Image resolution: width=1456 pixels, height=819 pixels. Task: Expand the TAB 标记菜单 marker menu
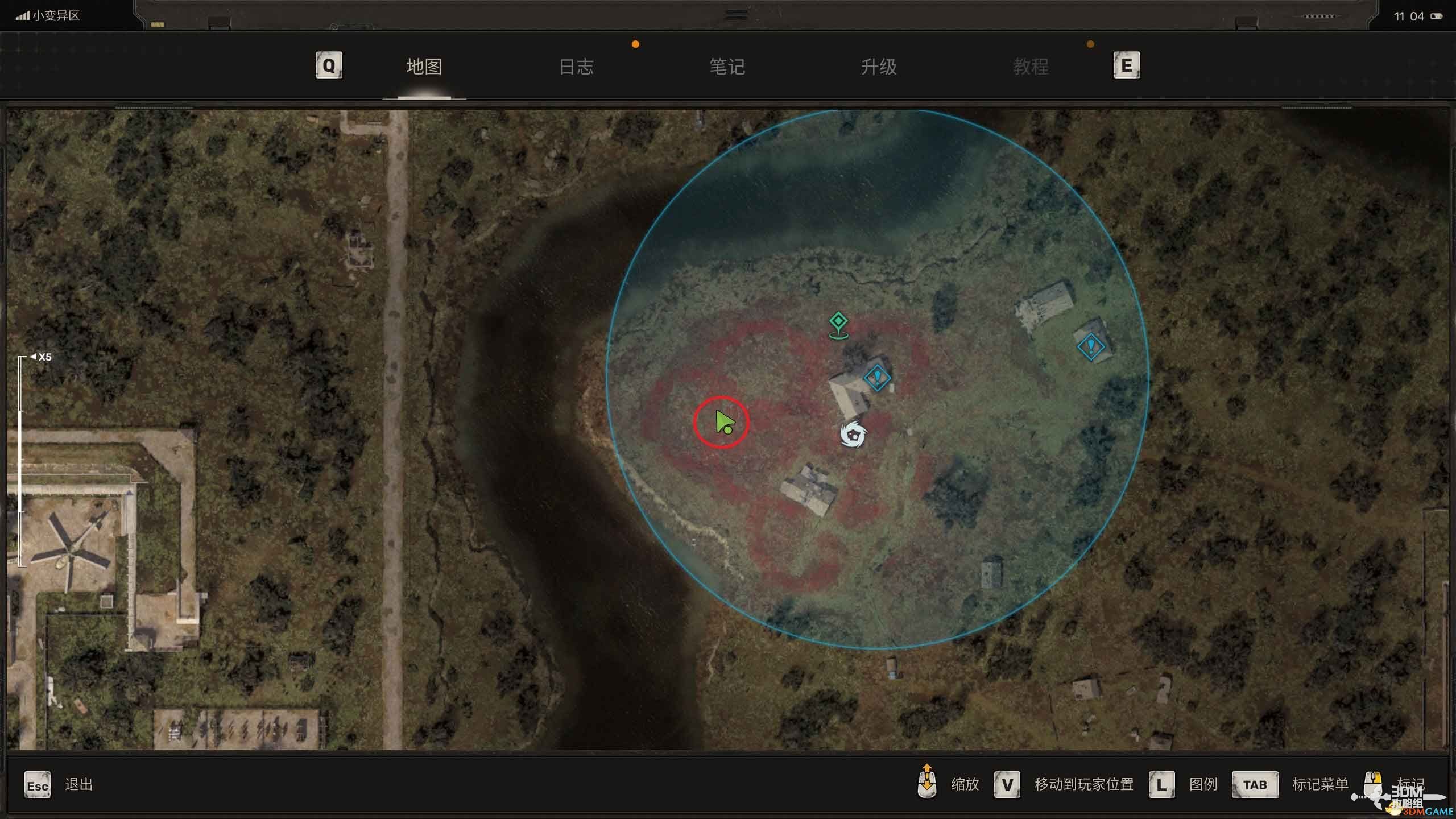[x=1255, y=785]
